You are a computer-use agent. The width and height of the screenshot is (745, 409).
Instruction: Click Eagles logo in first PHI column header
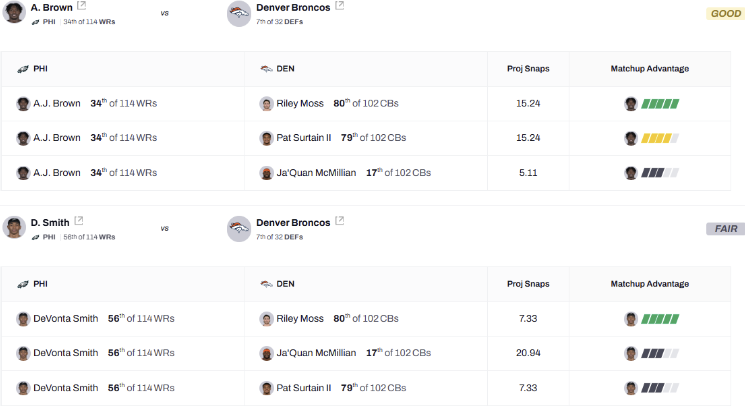[x=23, y=69]
